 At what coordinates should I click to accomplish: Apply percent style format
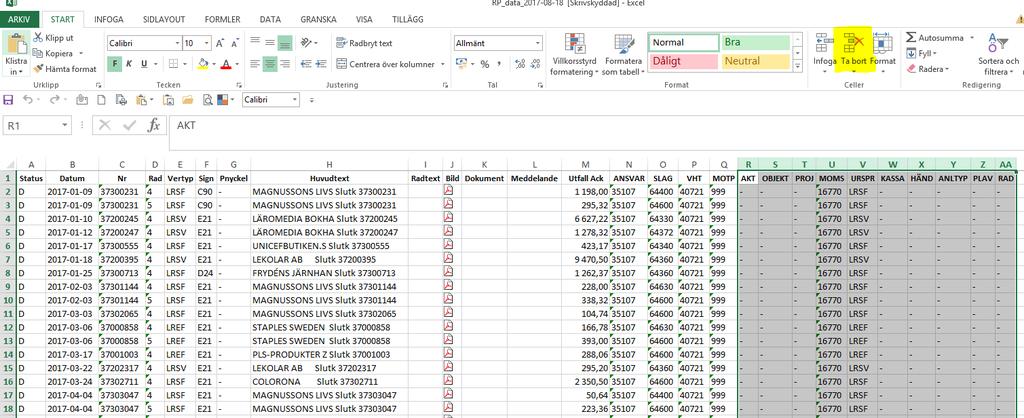pos(485,64)
